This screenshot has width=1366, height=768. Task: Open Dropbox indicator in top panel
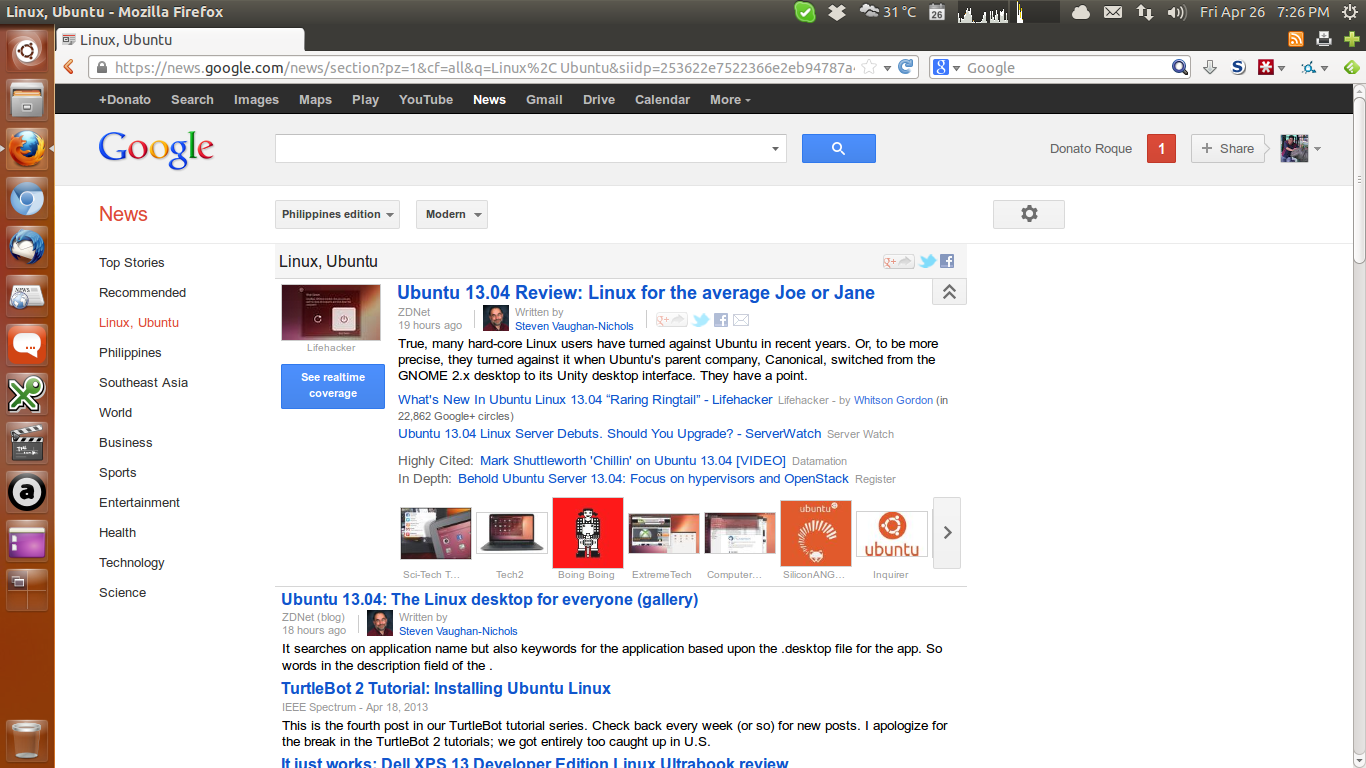point(838,12)
